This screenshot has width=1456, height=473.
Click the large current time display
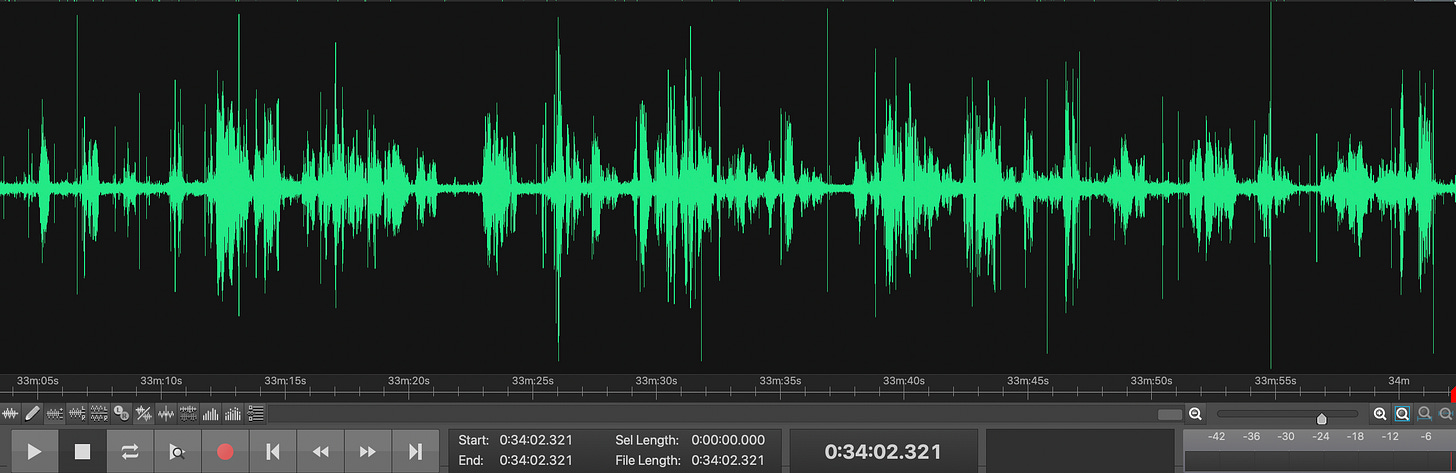click(x=883, y=452)
